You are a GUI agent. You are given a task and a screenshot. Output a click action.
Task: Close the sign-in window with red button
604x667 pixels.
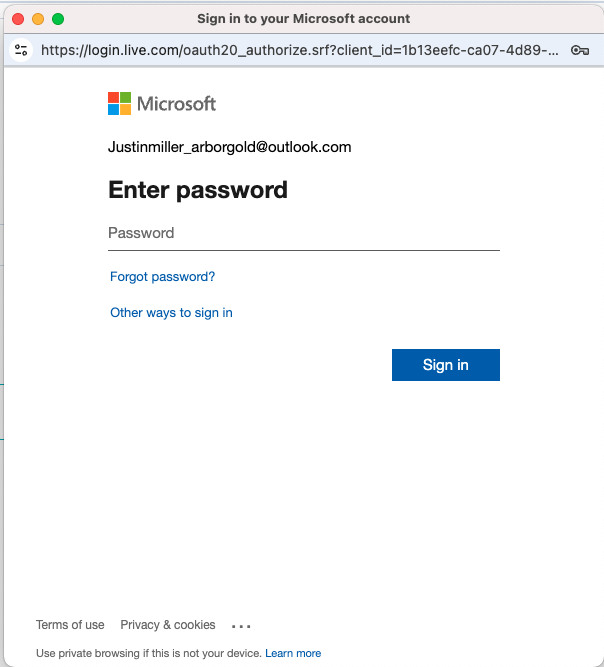tap(18, 19)
